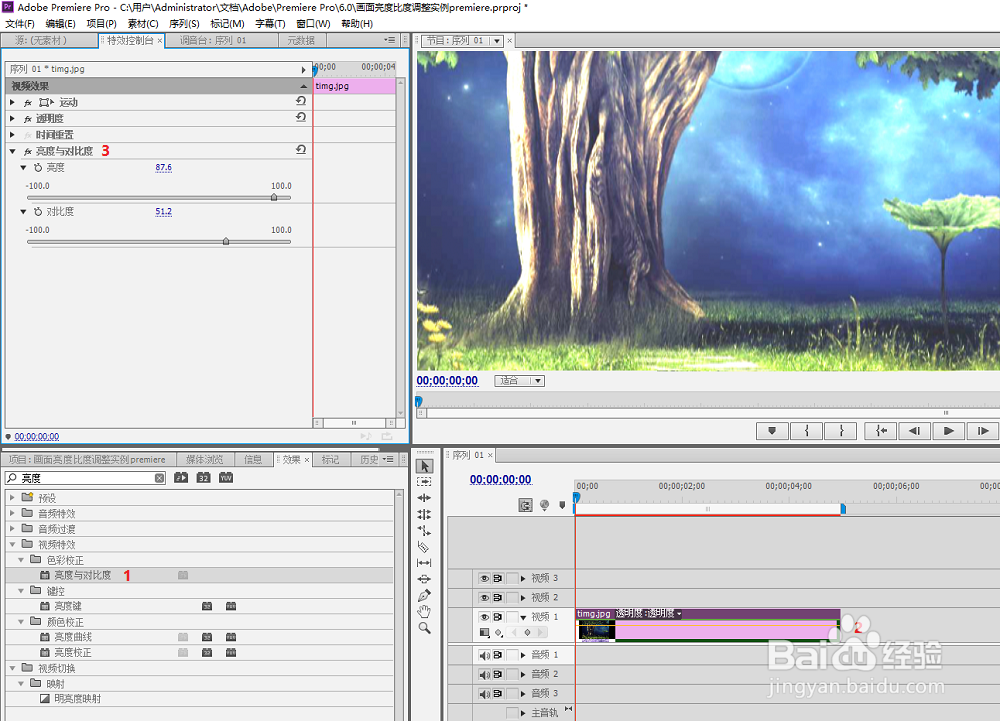This screenshot has width=1000, height=721.
Task: Select the Rate Stretch tool
Action: point(424,530)
